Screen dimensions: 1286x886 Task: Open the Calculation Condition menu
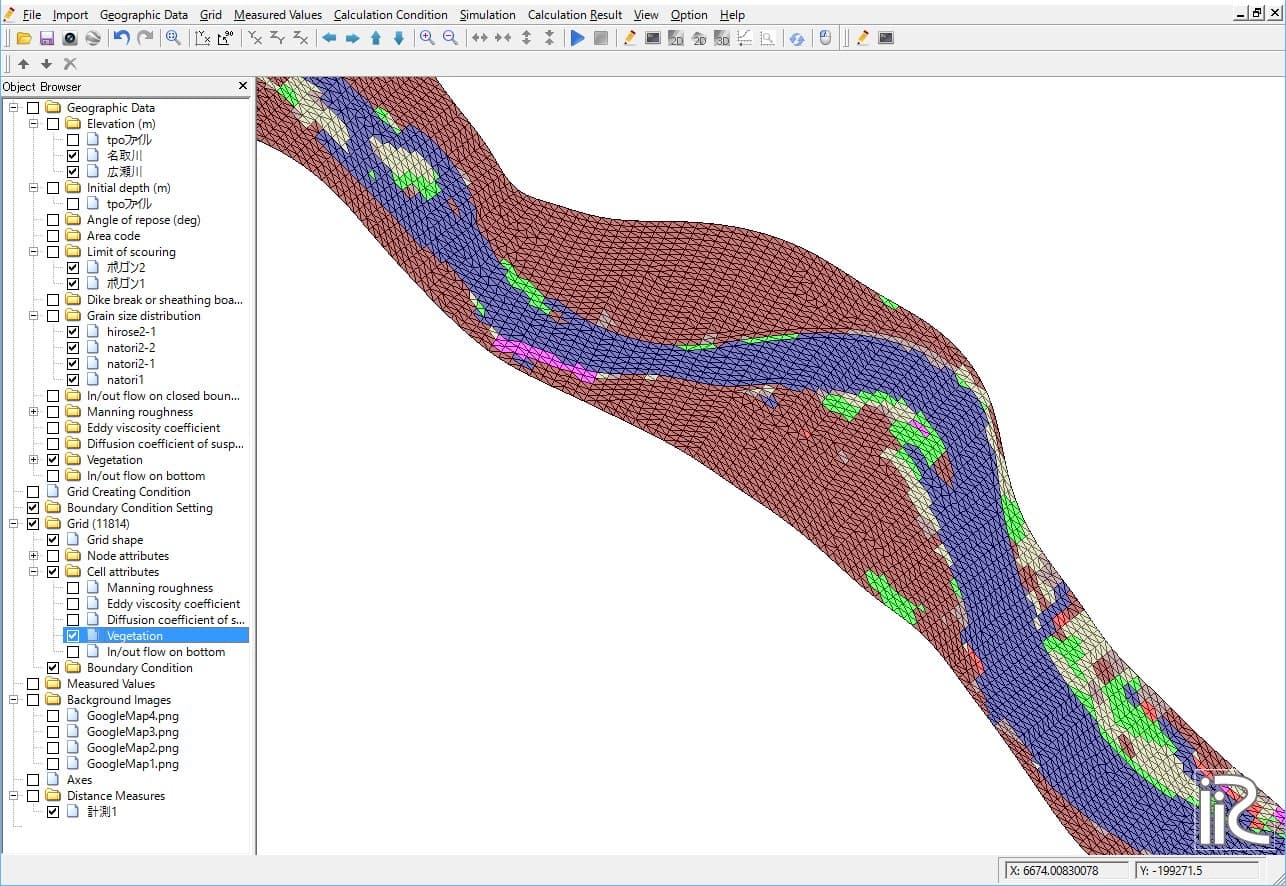tap(390, 15)
